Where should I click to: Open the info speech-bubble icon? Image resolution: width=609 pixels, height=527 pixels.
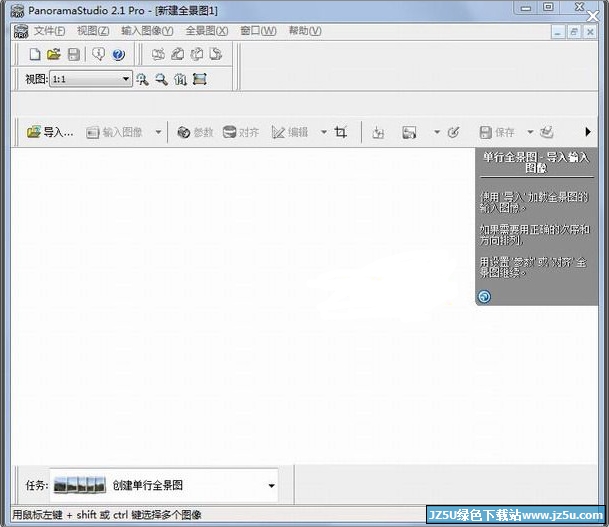tap(98, 54)
